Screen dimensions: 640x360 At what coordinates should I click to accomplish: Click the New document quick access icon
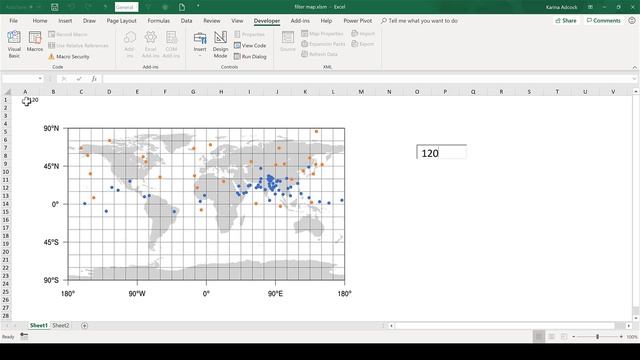(x=182, y=7)
